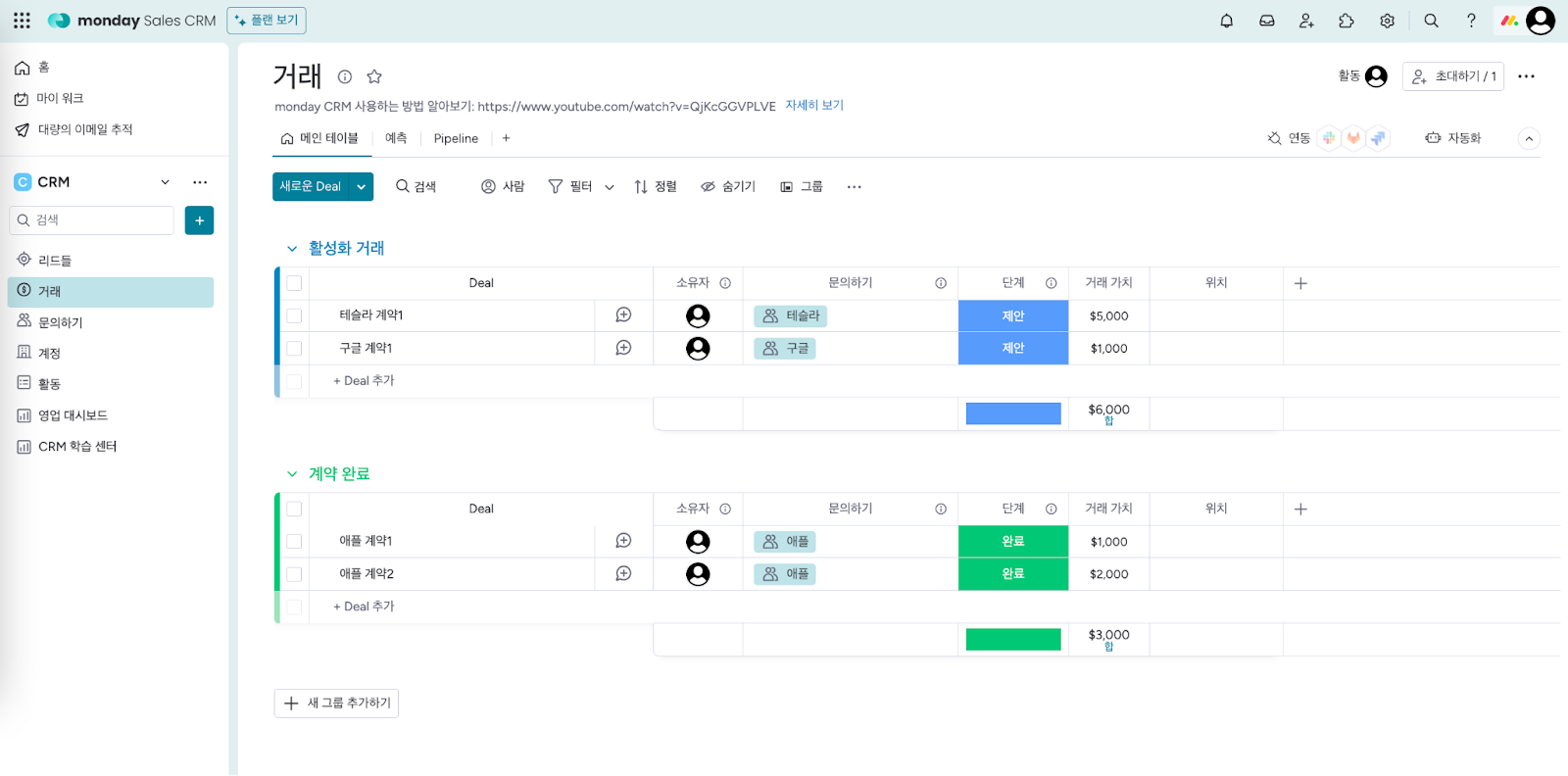This screenshot has height=776, width=1568.
Task: Click blue stage summary bar in 활성화 거래
Action: coord(1013,413)
